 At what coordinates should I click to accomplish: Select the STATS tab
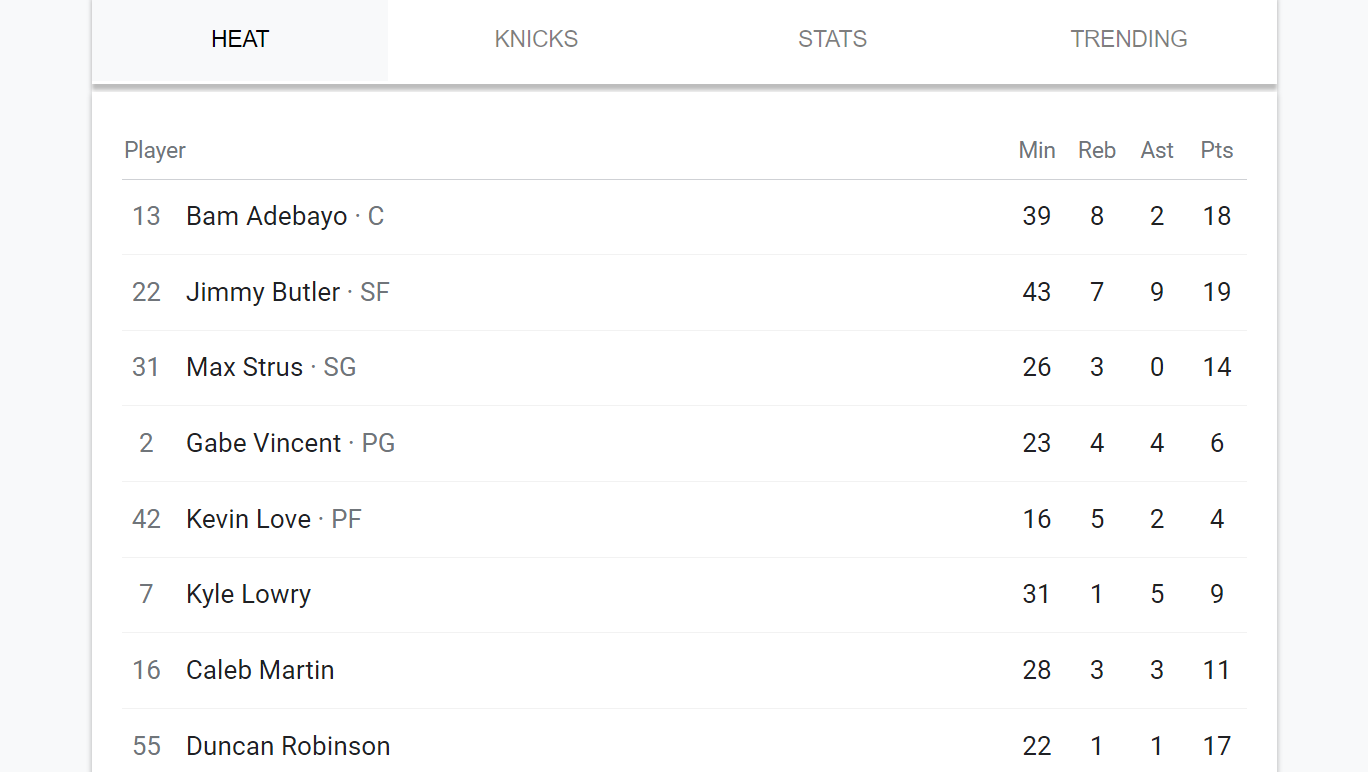[832, 40]
